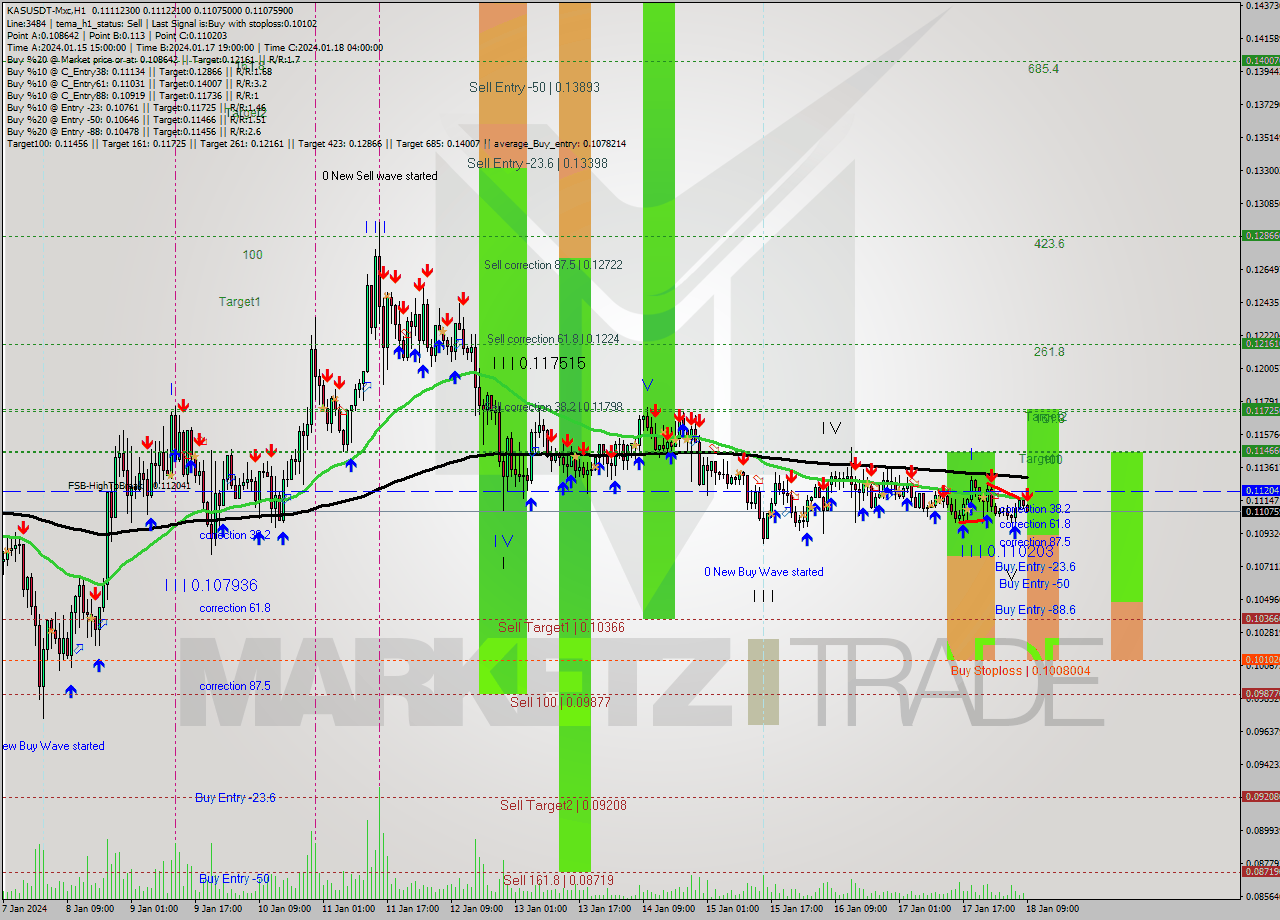This screenshot has width=1280, height=920.
Task: Select the 'I I I 0.110203' wave label
Action: point(1006,551)
